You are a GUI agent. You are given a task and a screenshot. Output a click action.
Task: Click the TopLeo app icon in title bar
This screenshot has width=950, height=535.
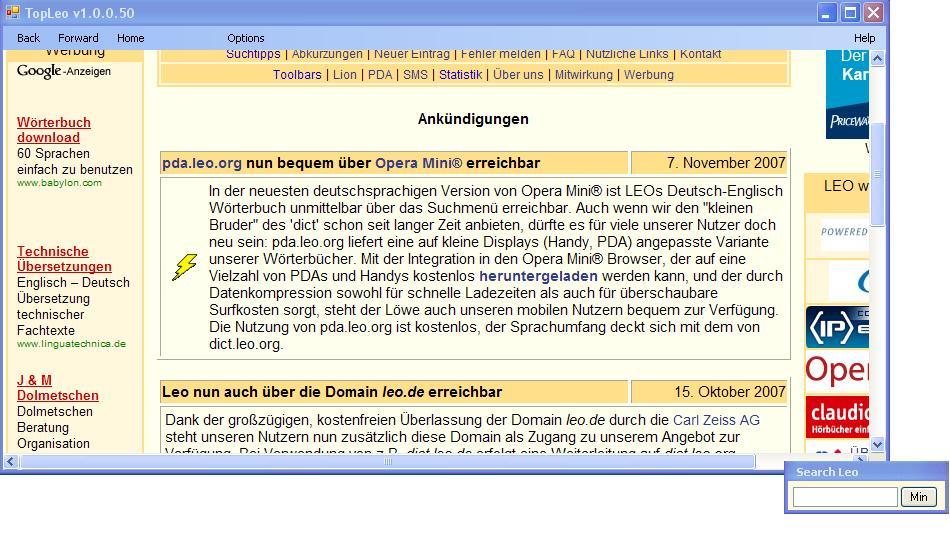12,12
